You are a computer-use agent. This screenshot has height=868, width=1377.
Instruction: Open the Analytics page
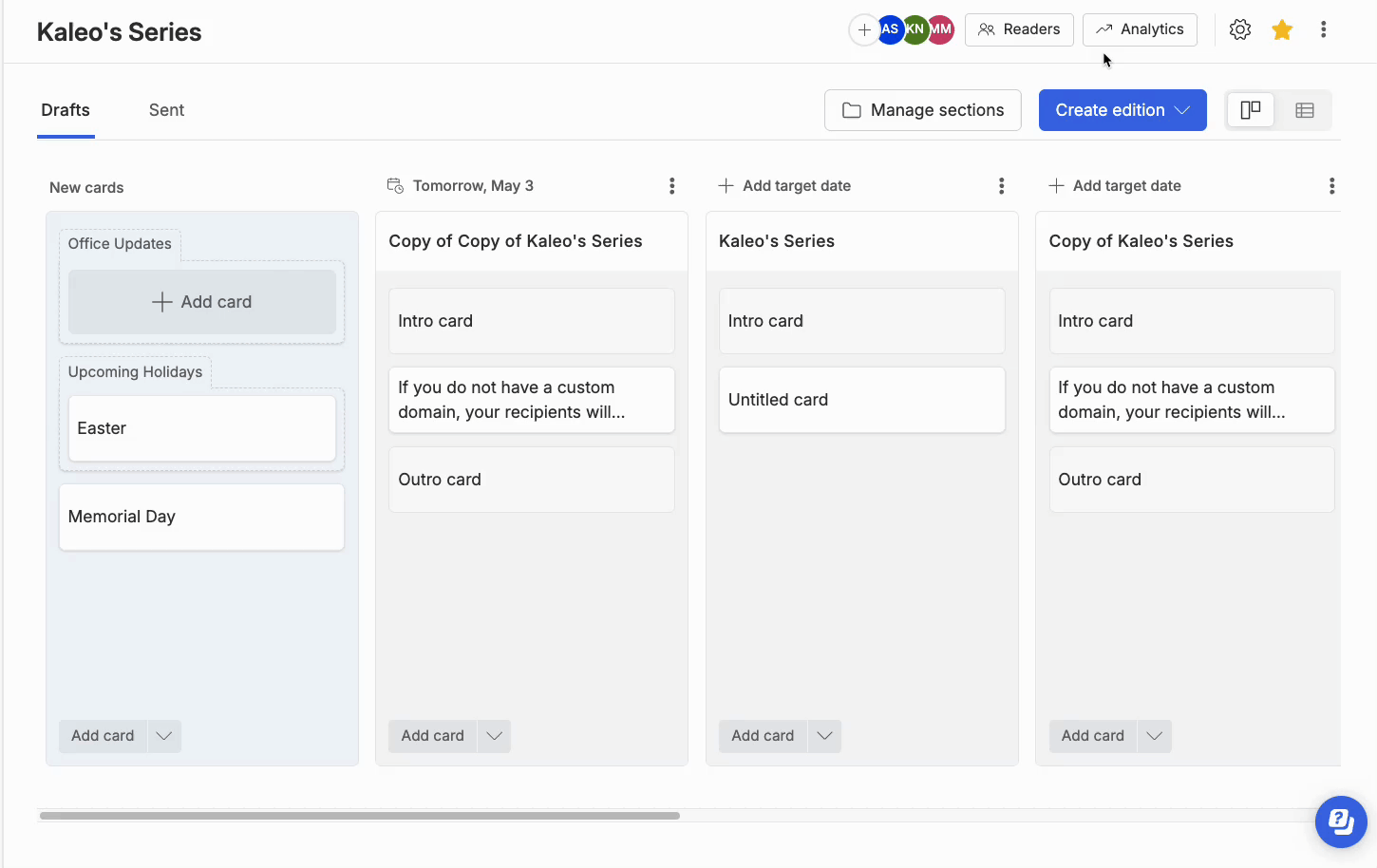pyautogui.click(x=1140, y=29)
